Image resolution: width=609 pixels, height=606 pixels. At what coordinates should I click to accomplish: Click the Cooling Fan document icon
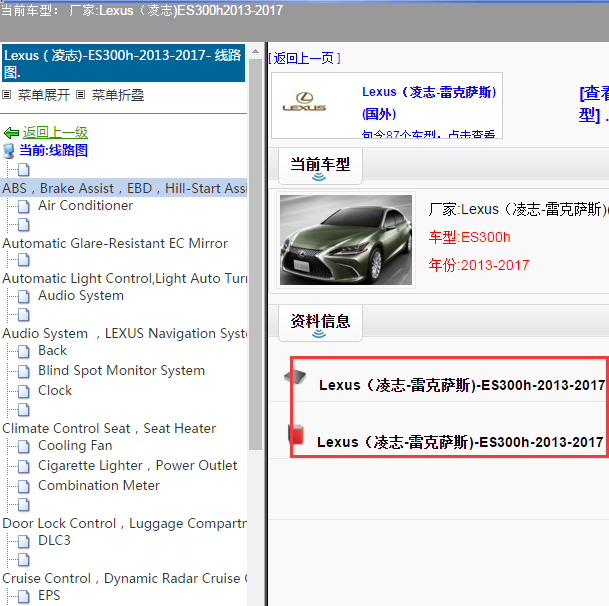[x=24, y=446]
